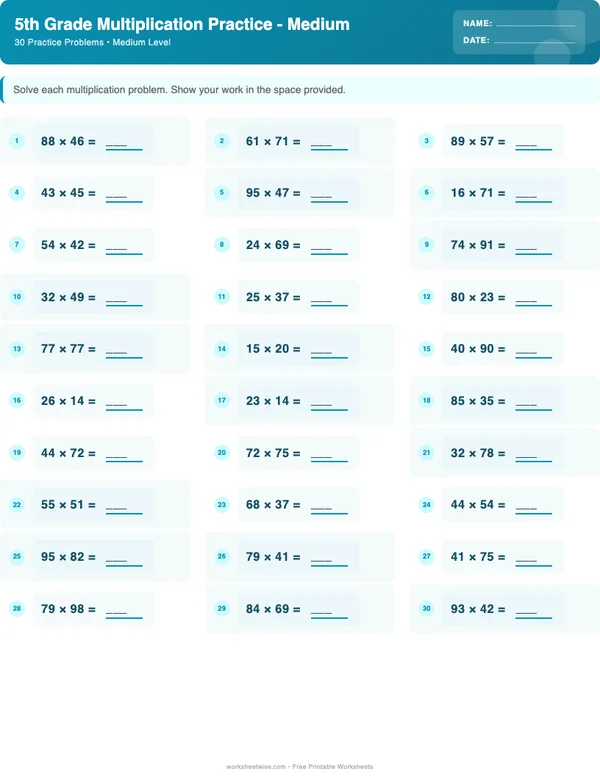
Task: Click the solve instructions banner text
Action: click(179, 90)
